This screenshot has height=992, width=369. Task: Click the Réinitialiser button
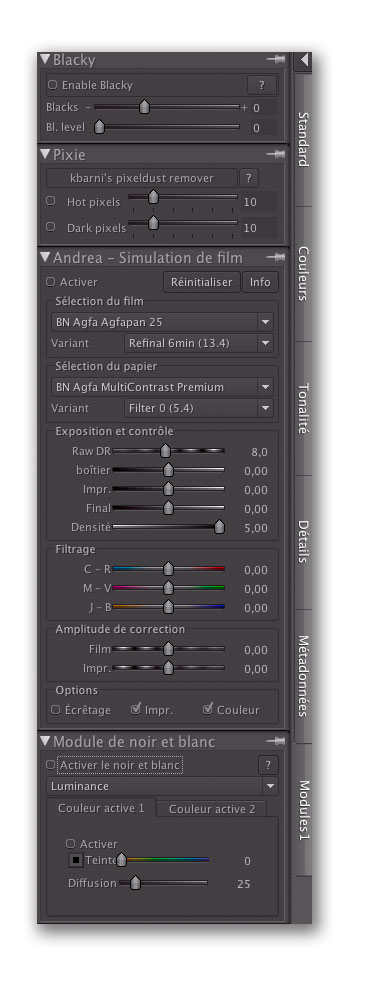[202, 282]
